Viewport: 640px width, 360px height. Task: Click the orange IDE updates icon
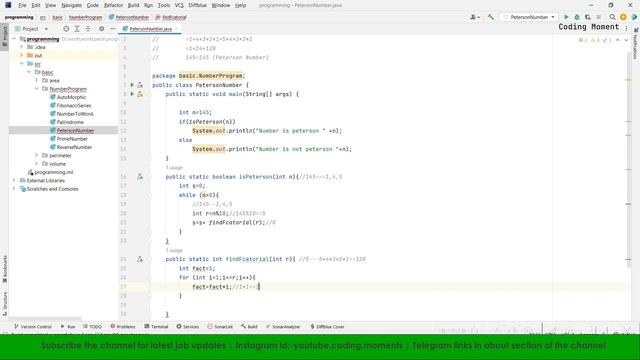[623, 17]
